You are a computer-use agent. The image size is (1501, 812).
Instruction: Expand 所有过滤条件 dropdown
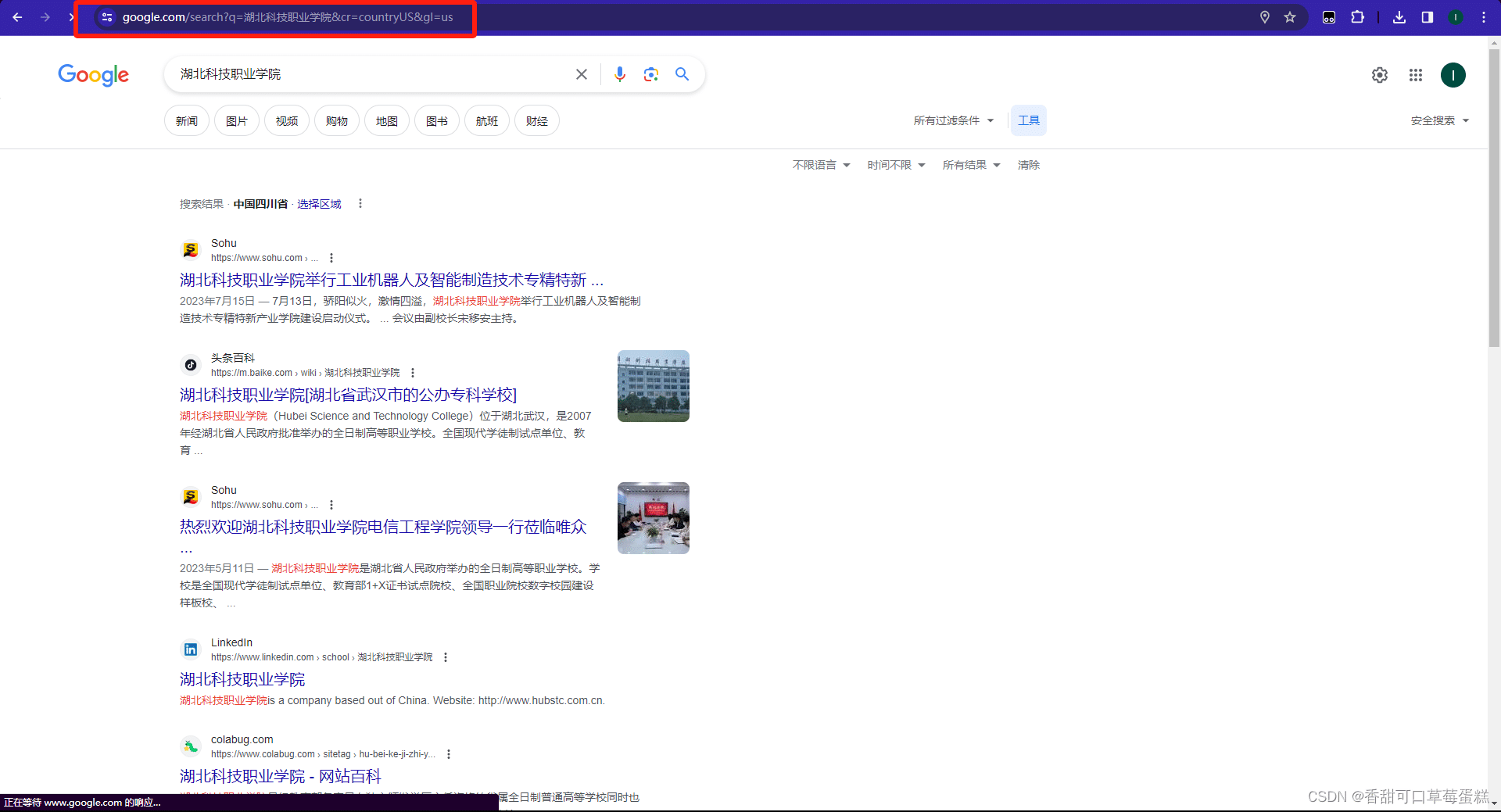[x=954, y=120]
